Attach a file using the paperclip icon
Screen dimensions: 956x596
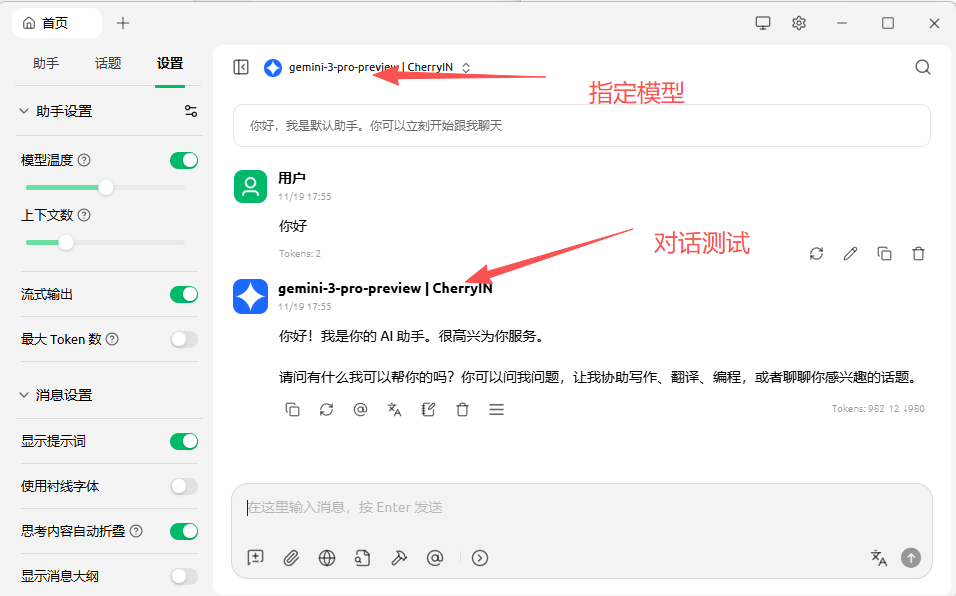click(291, 558)
